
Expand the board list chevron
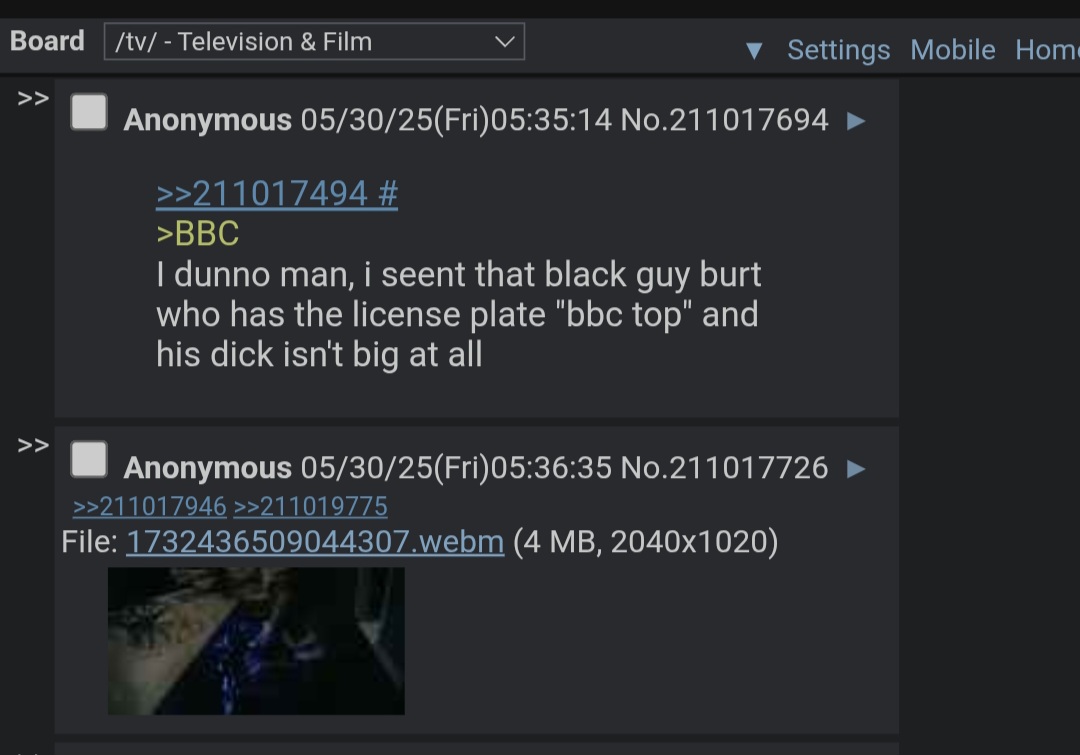504,41
